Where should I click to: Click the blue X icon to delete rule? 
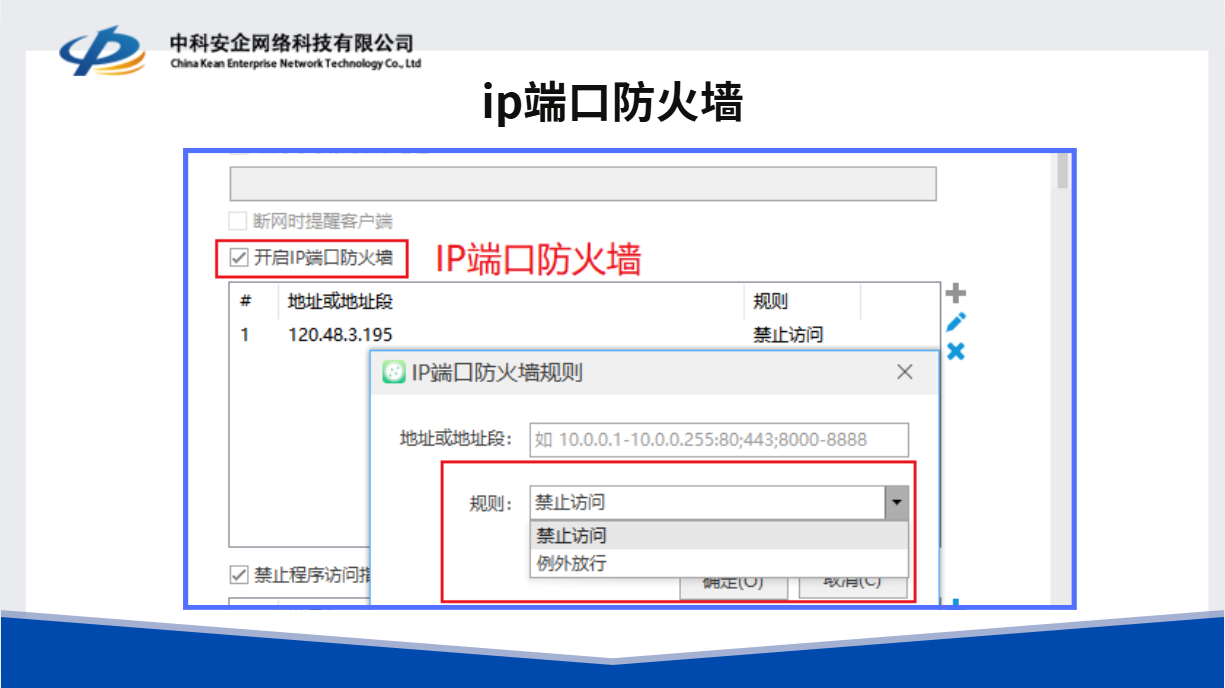[956, 351]
